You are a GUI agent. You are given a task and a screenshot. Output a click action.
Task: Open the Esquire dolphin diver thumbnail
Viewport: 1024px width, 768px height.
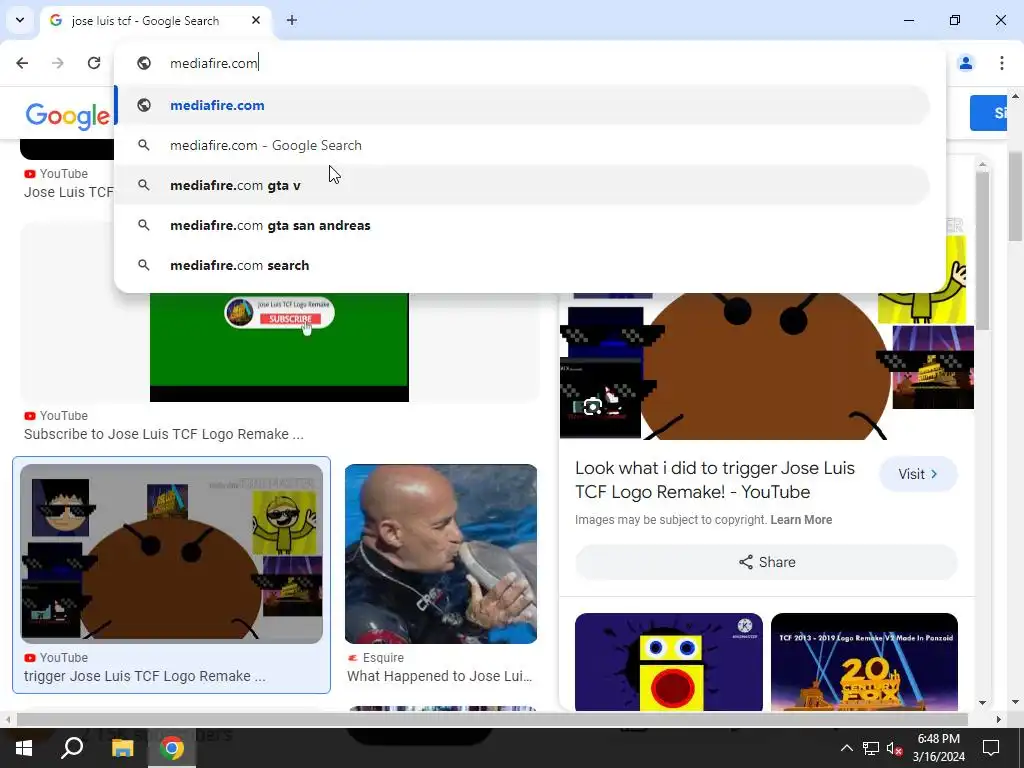click(x=441, y=554)
